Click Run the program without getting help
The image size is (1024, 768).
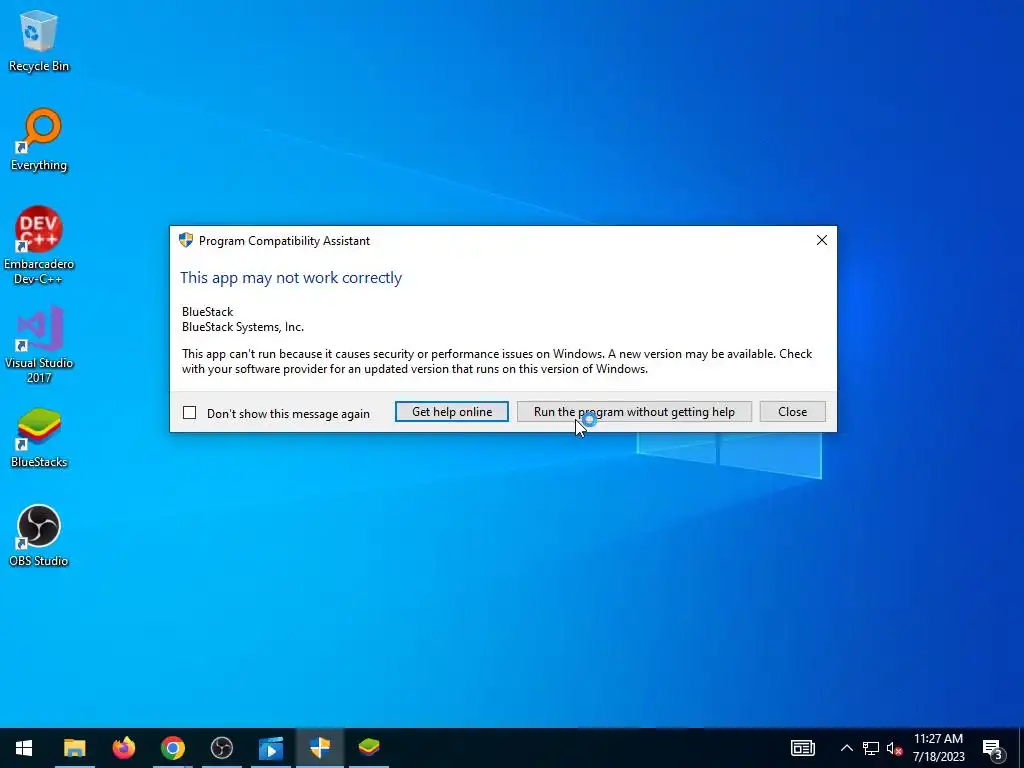tap(634, 411)
